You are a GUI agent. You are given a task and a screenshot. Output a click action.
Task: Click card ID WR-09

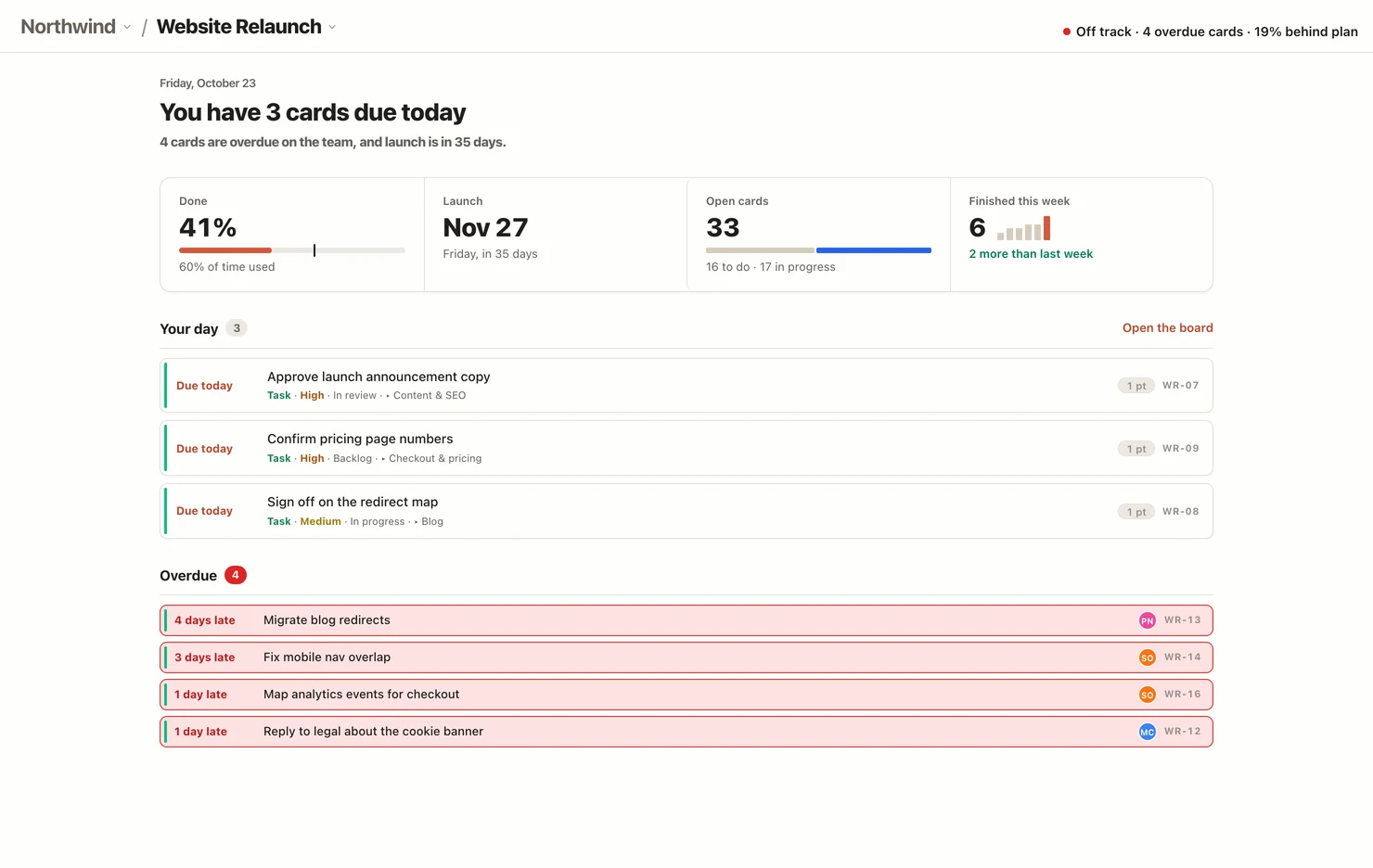pos(1180,449)
